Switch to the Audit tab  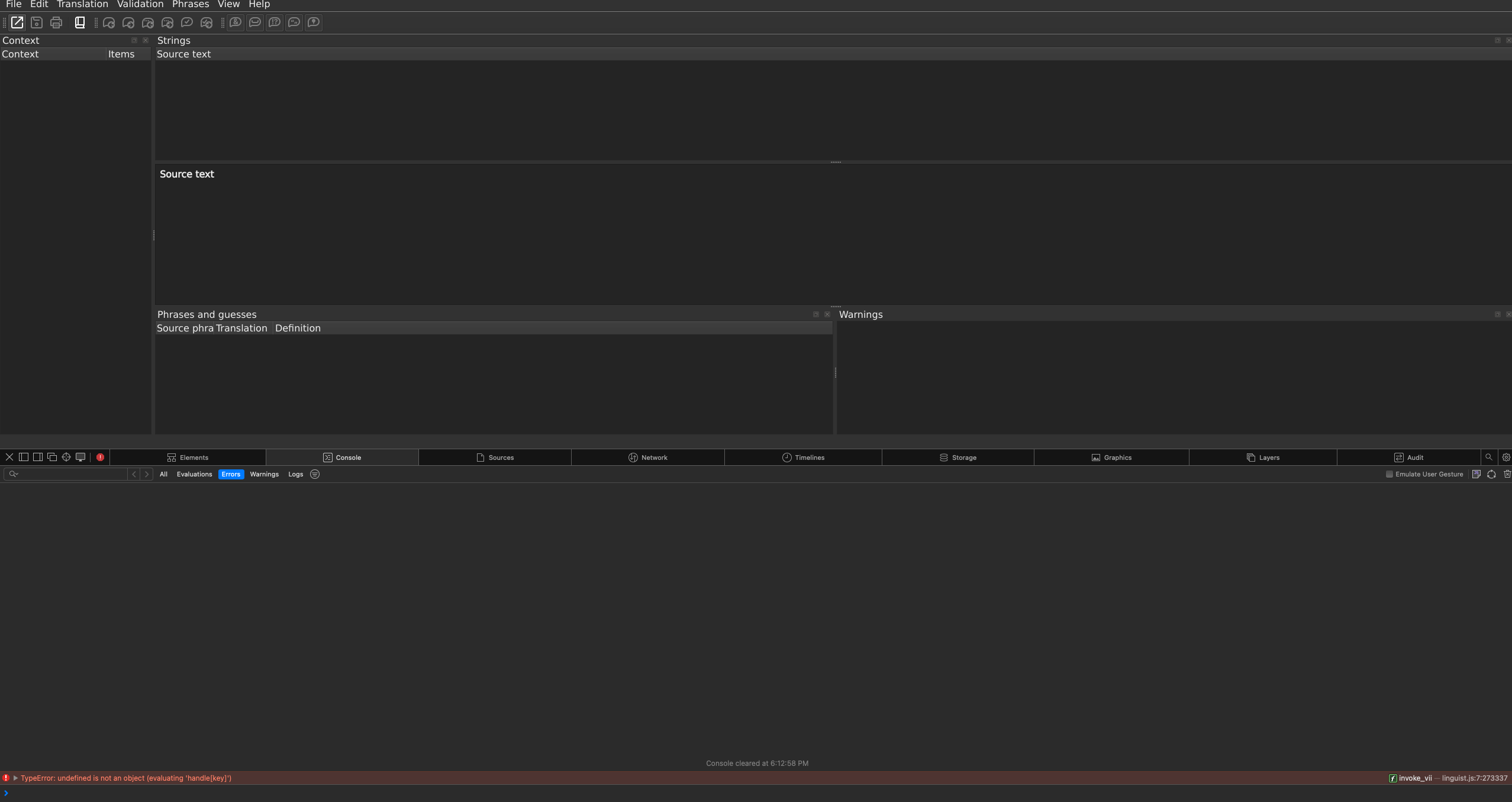click(1408, 458)
